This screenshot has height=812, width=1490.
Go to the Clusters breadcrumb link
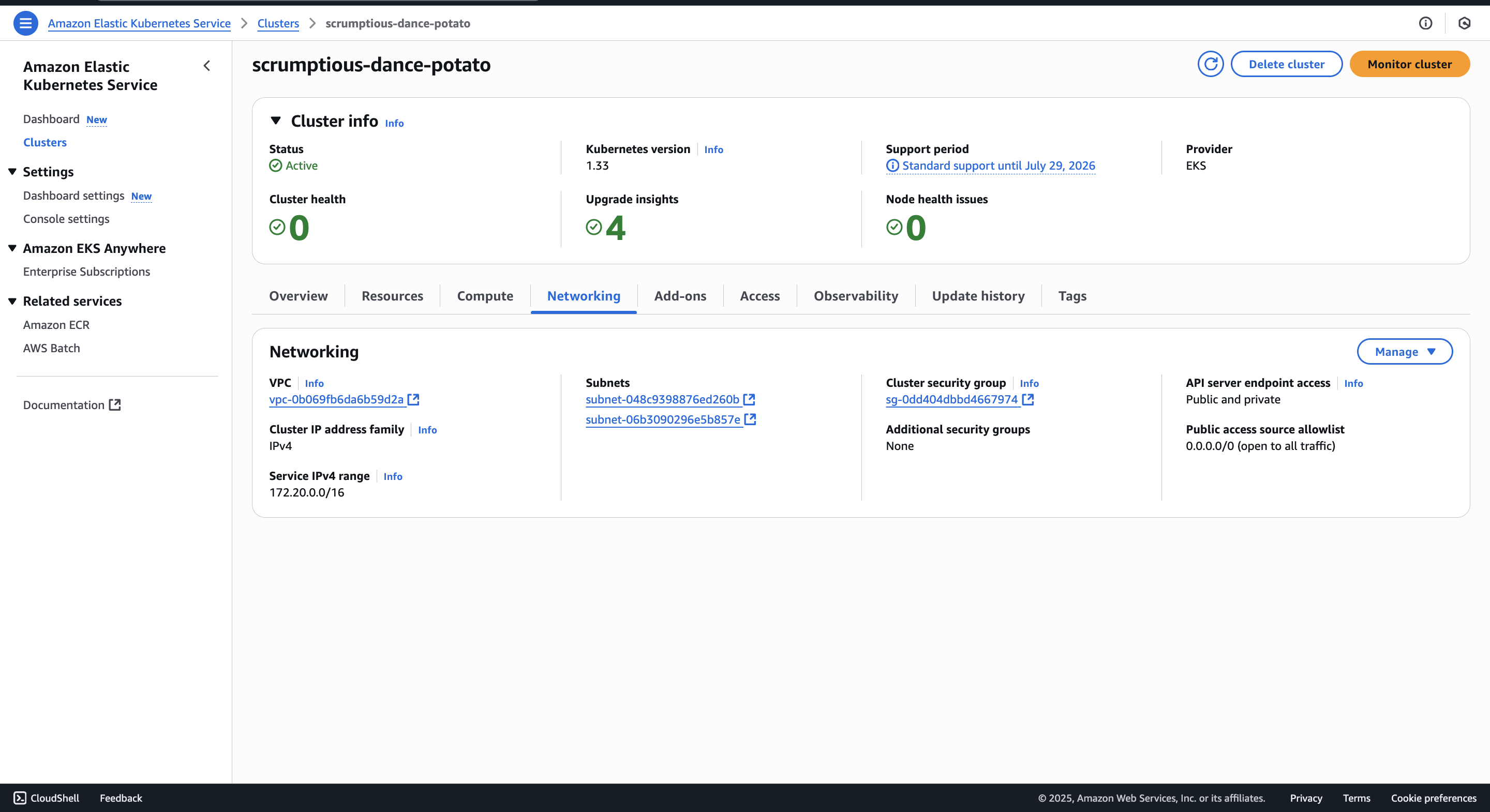click(278, 23)
